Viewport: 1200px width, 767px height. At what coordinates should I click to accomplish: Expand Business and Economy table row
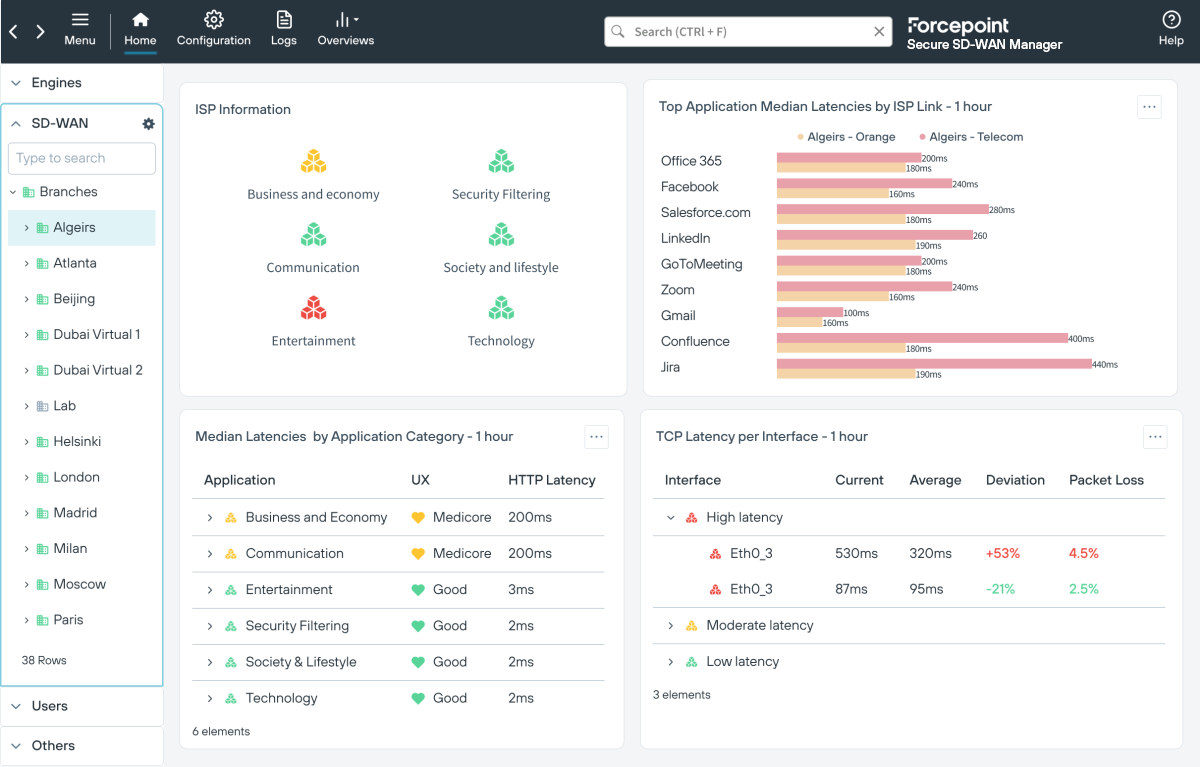pos(210,518)
